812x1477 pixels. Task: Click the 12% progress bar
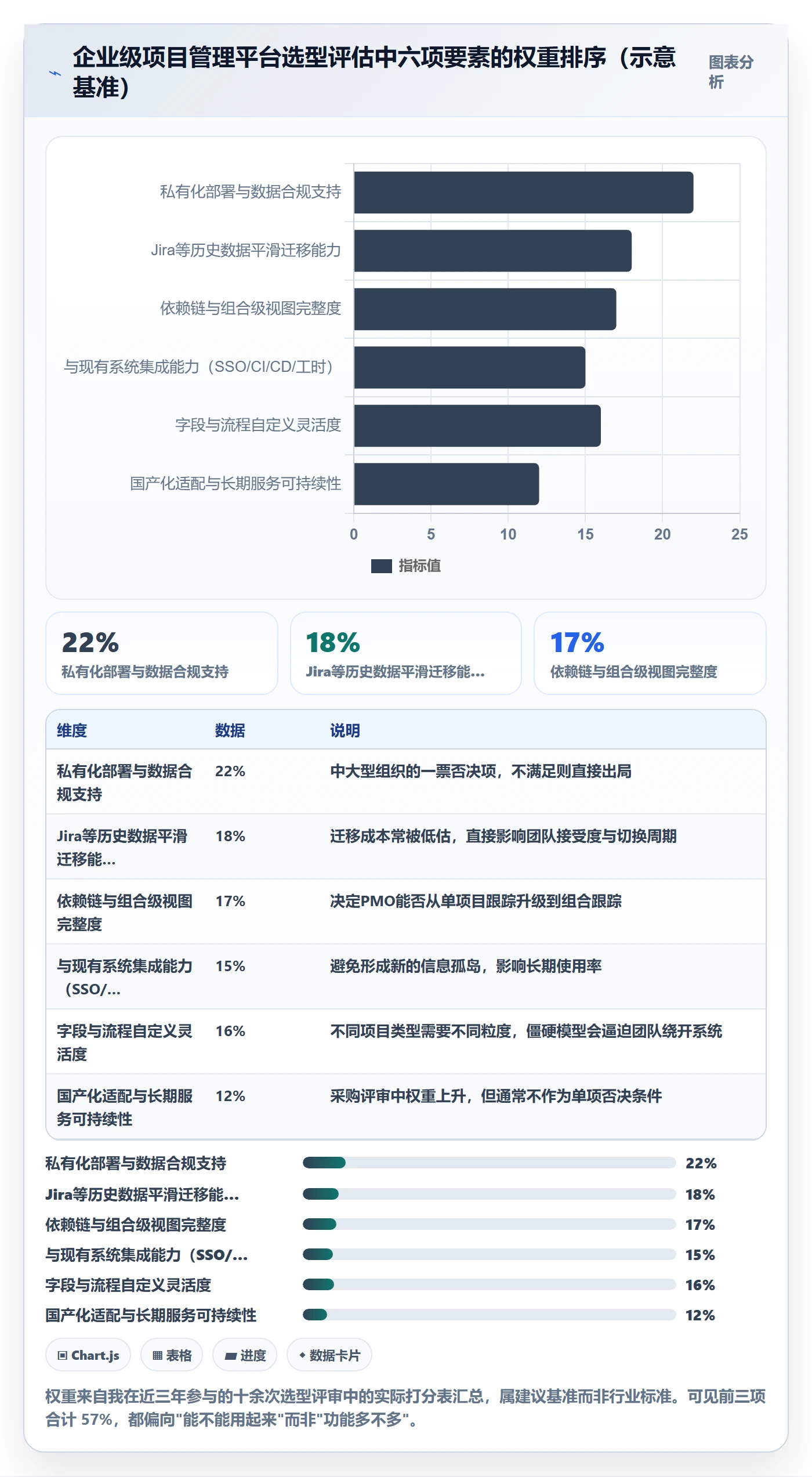click(x=489, y=1315)
